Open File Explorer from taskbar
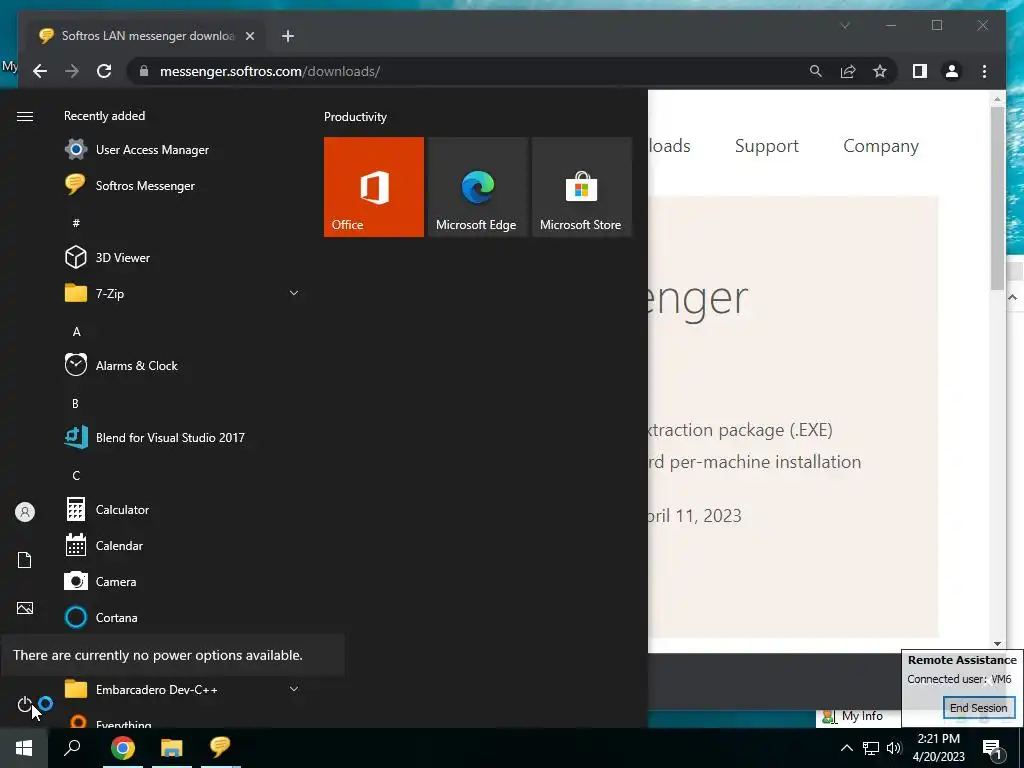Viewport: 1024px width, 768px height. (172, 747)
